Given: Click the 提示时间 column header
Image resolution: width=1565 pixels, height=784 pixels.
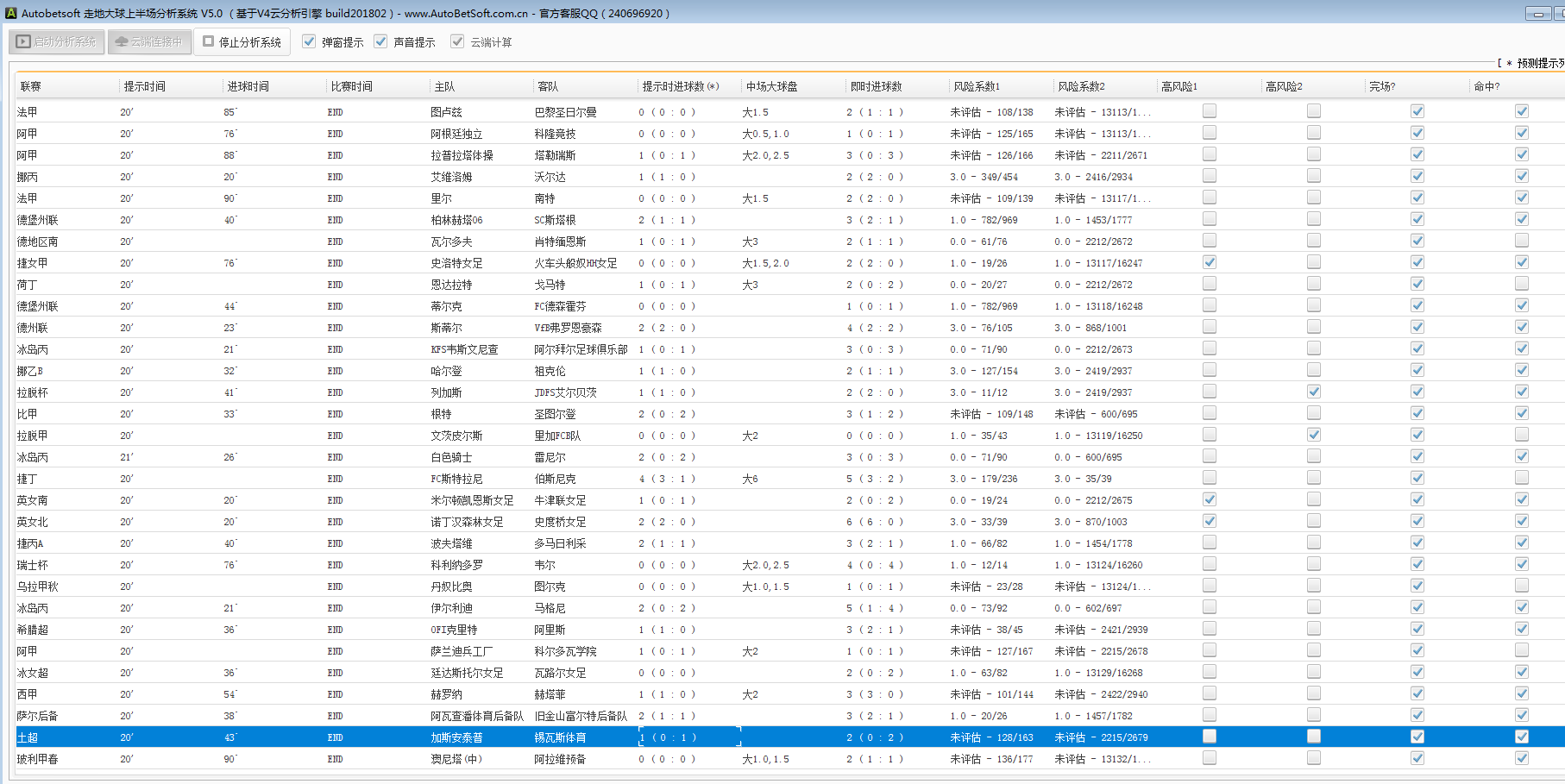Looking at the screenshot, I should (144, 86).
